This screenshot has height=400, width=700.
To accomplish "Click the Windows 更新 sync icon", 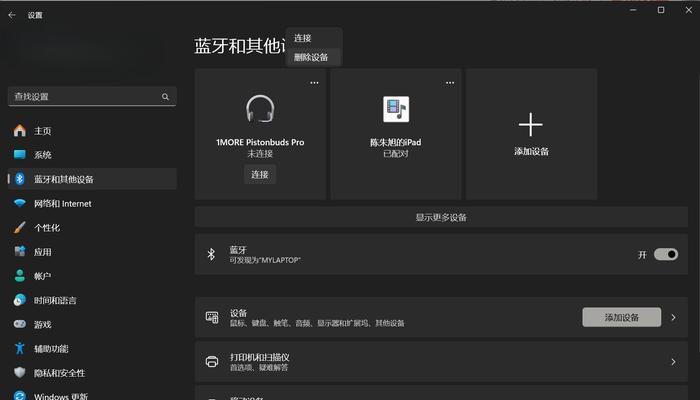I will (20, 396).
